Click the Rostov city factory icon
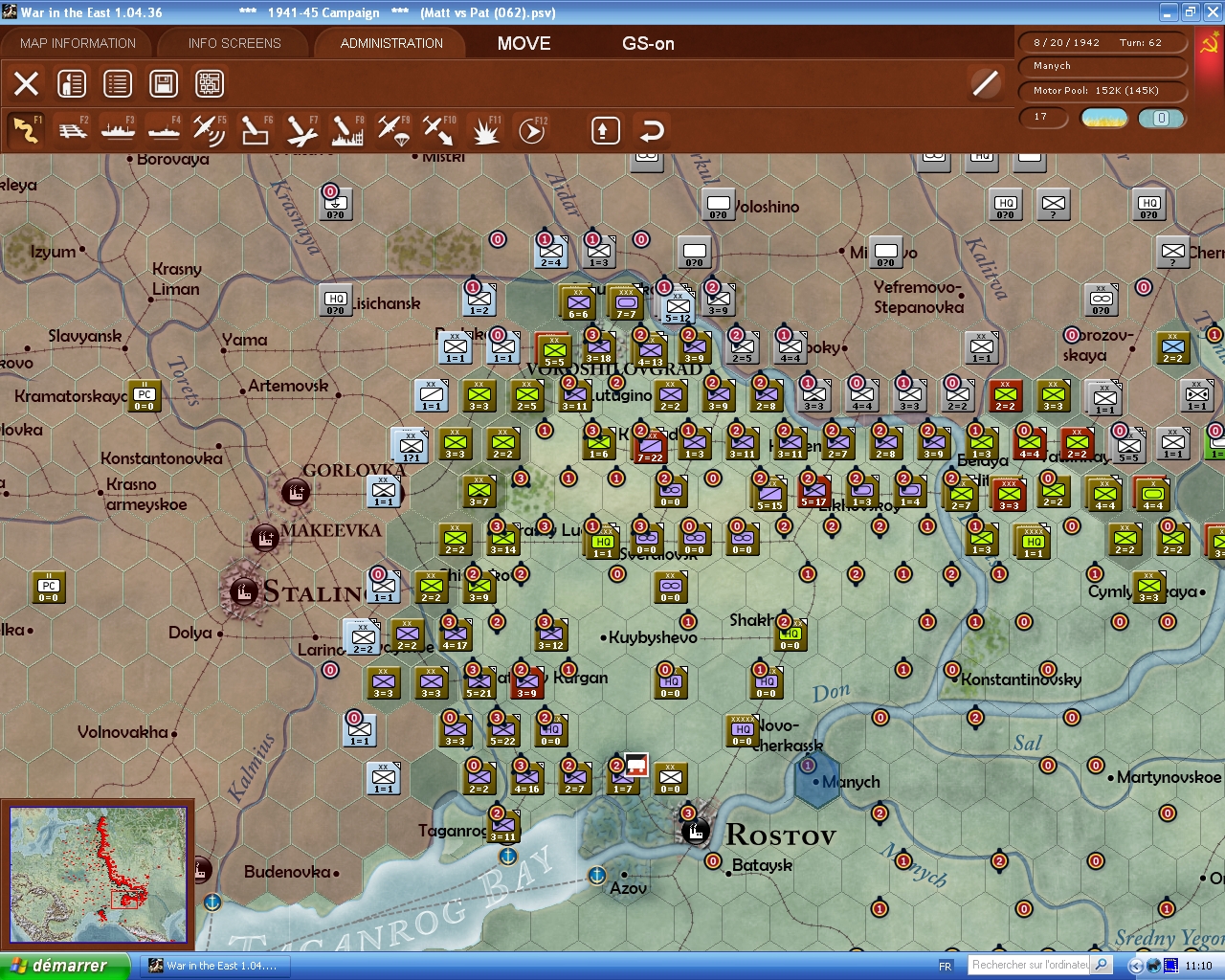This screenshot has width=1225, height=980. click(697, 832)
